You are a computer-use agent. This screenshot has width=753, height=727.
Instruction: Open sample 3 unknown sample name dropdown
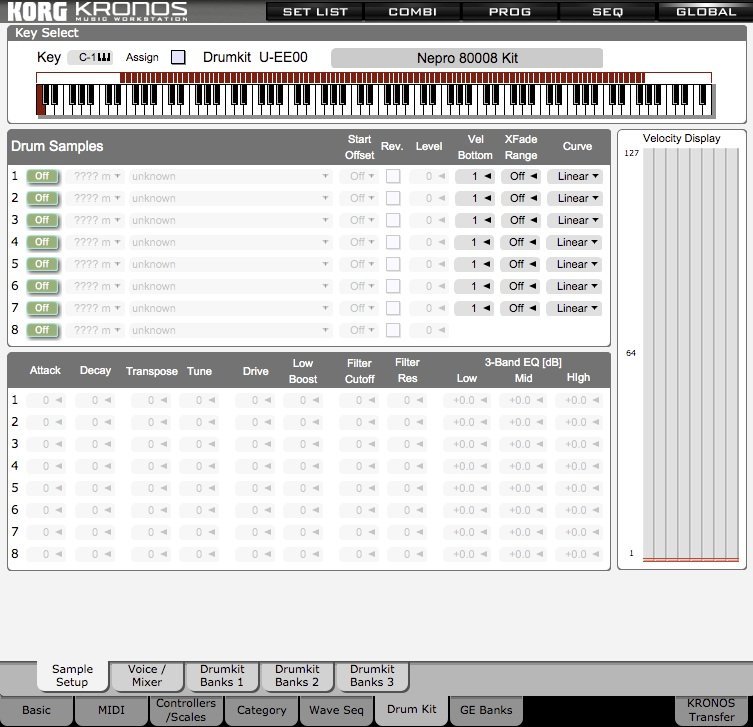click(230, 220)
